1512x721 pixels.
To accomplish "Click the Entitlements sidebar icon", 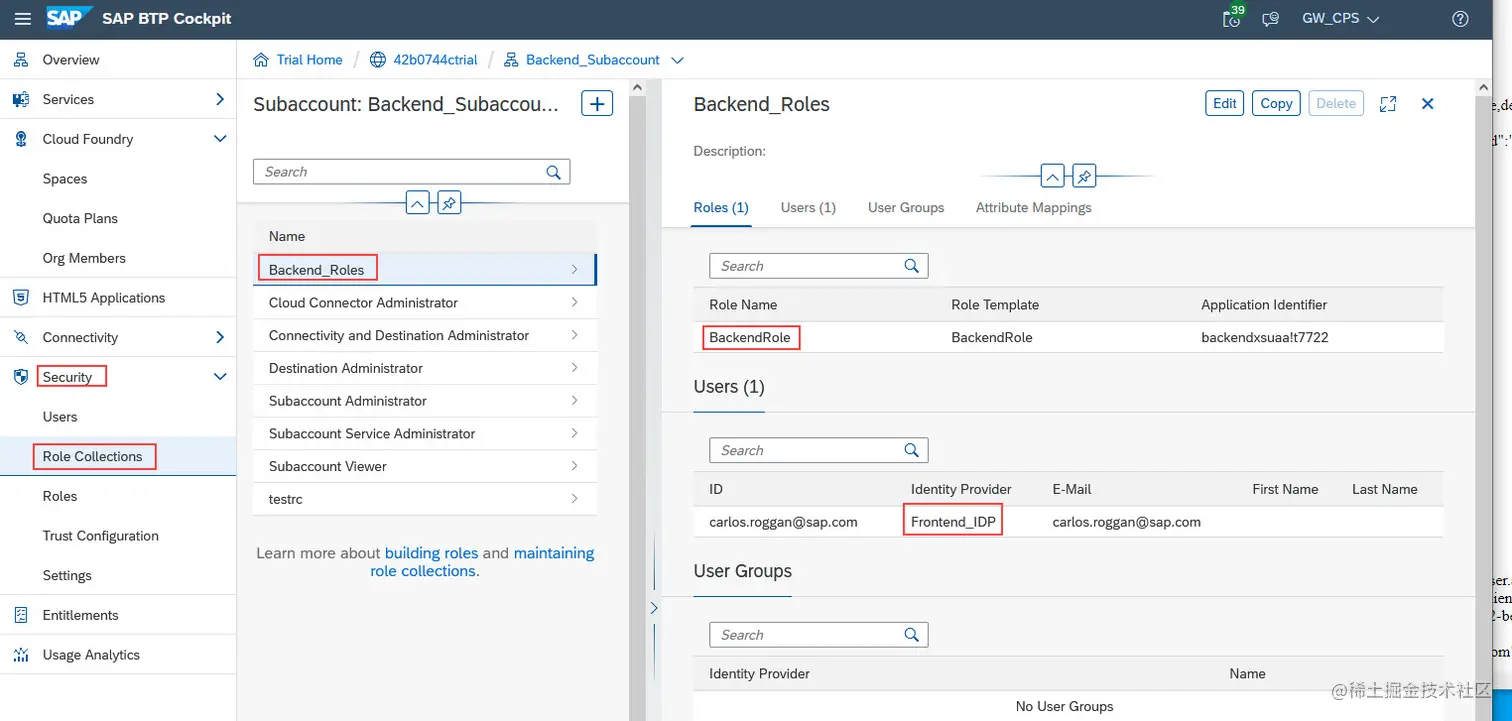I will [x=21, y=615].
